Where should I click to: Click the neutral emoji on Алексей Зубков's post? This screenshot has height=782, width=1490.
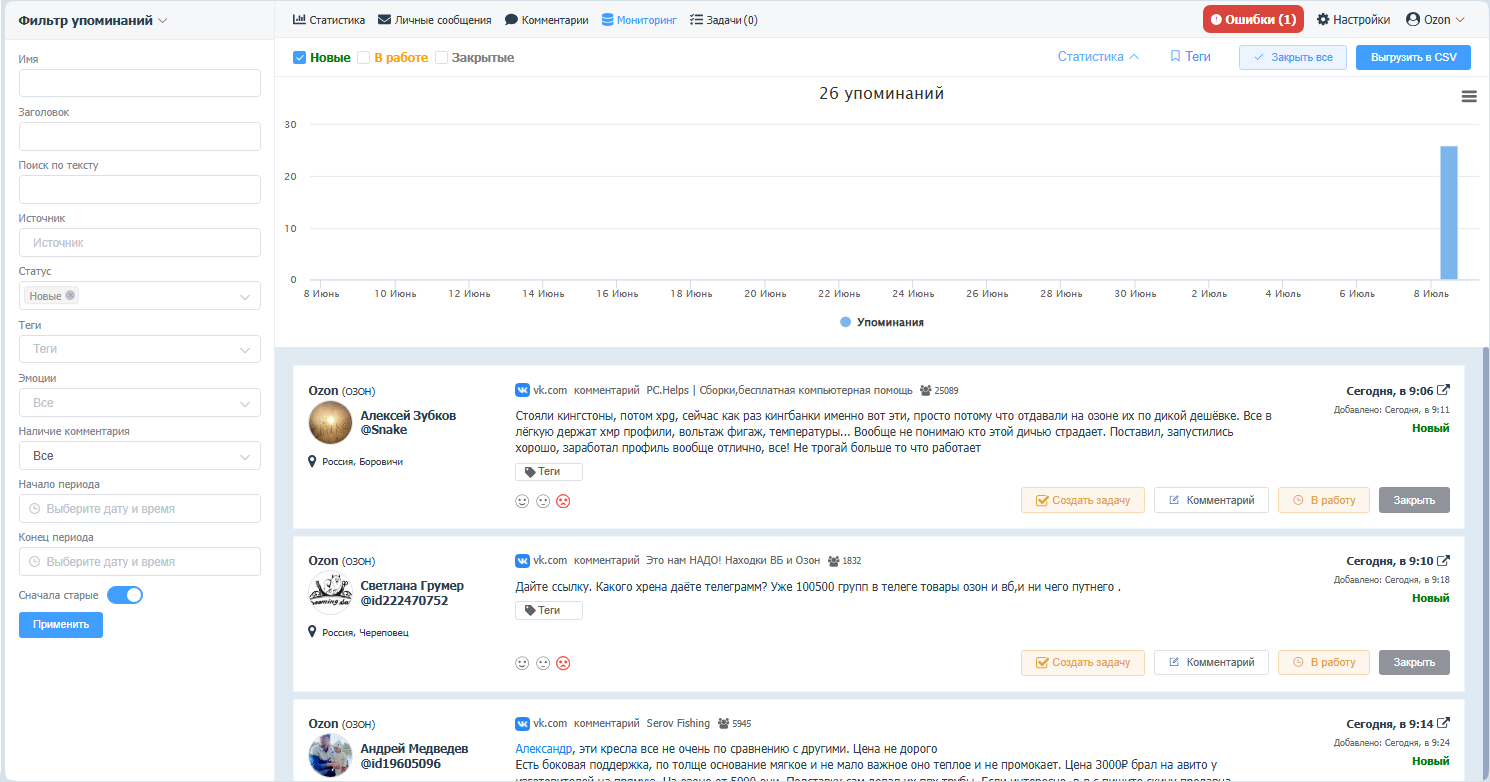pos(543,501)
